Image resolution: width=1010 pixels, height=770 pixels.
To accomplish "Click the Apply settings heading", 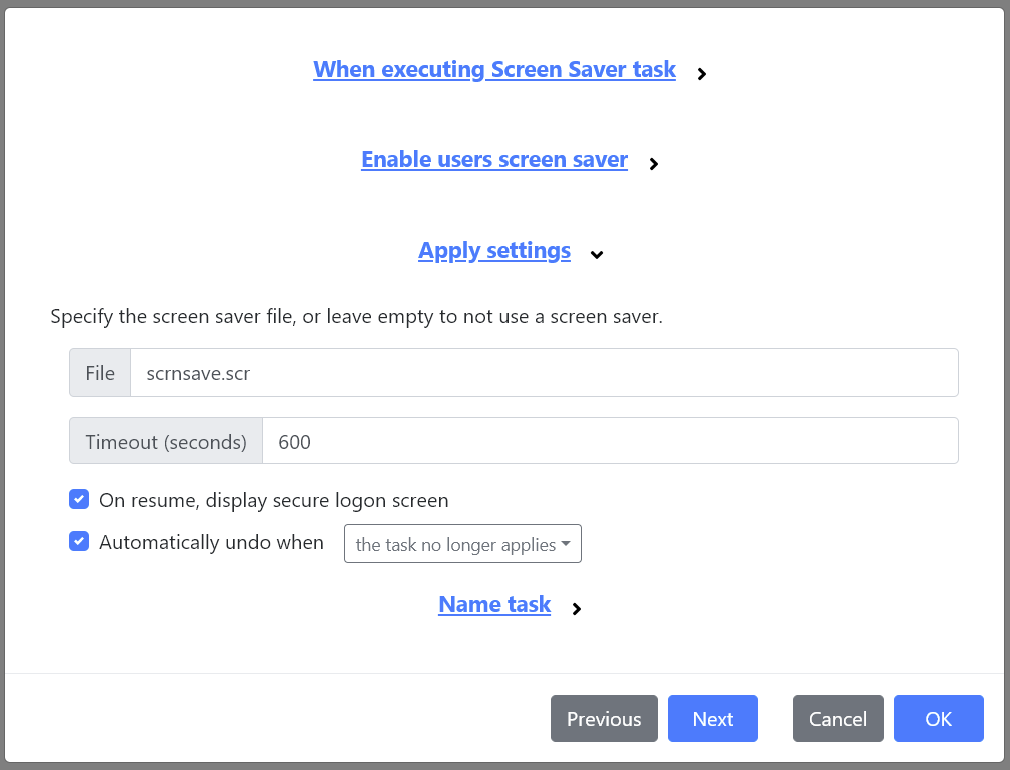I will [x=494, y=250].
